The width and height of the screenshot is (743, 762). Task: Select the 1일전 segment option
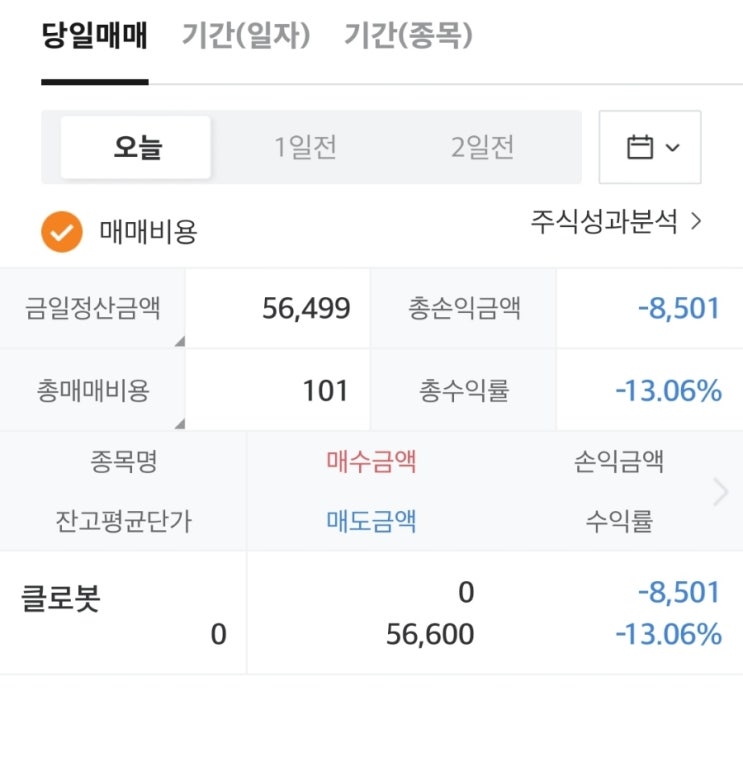coord(306,148)
